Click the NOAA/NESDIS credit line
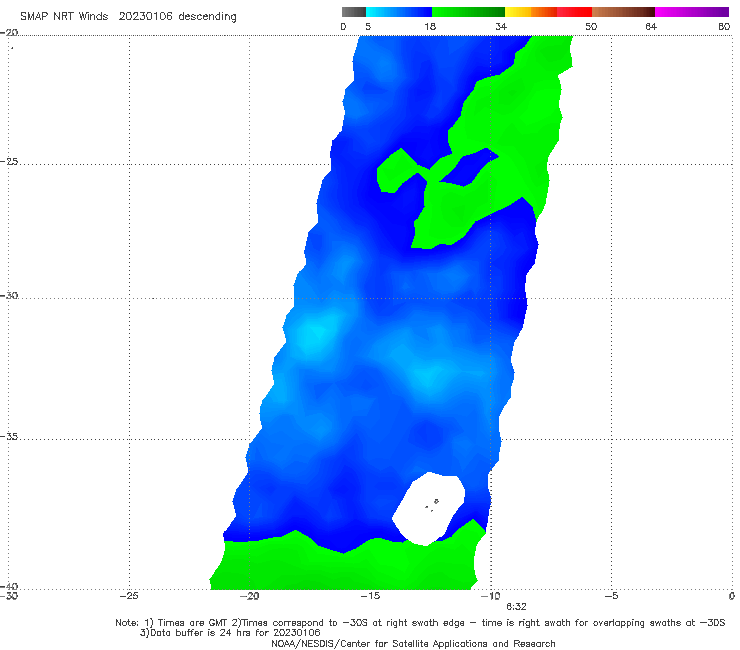The width and height of the screenshot is (740, 650). click(x=413, y=643)
